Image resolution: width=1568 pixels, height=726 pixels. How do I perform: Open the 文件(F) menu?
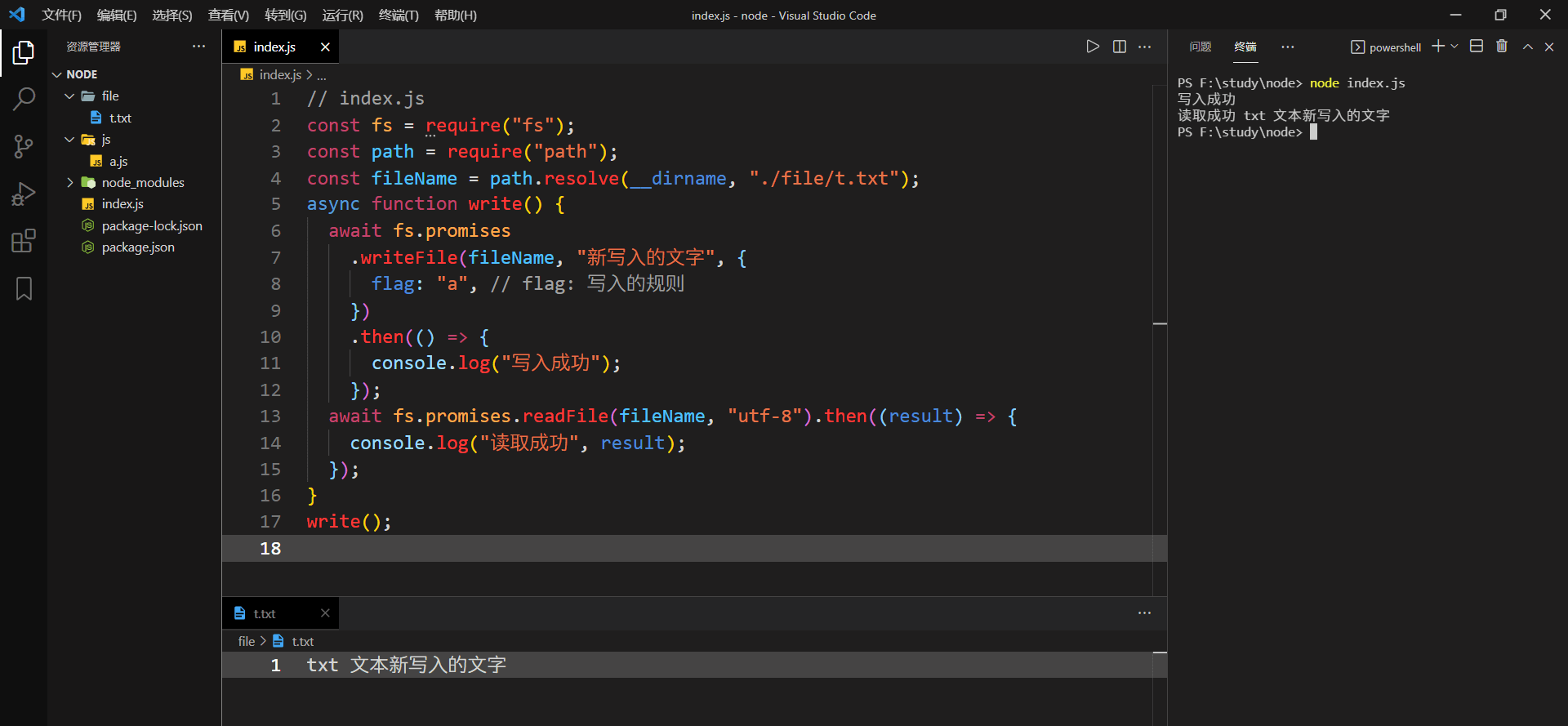tap(62, 15)
